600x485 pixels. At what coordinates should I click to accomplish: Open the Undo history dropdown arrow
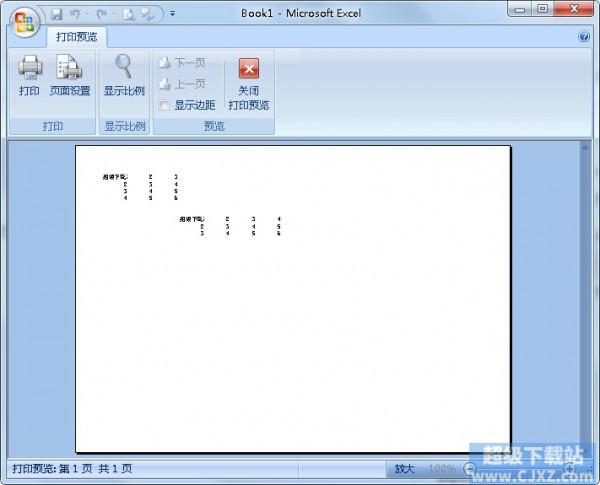pos(88,14)
